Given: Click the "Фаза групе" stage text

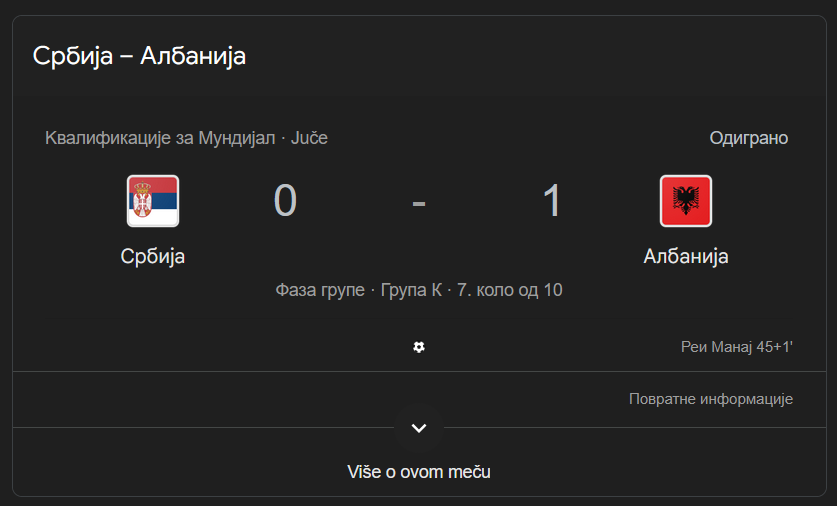Looking at the screenshot, I should [320, 290].
